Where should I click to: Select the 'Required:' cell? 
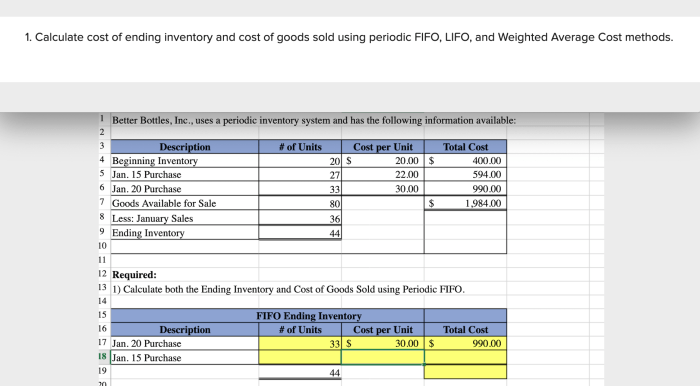184,274
